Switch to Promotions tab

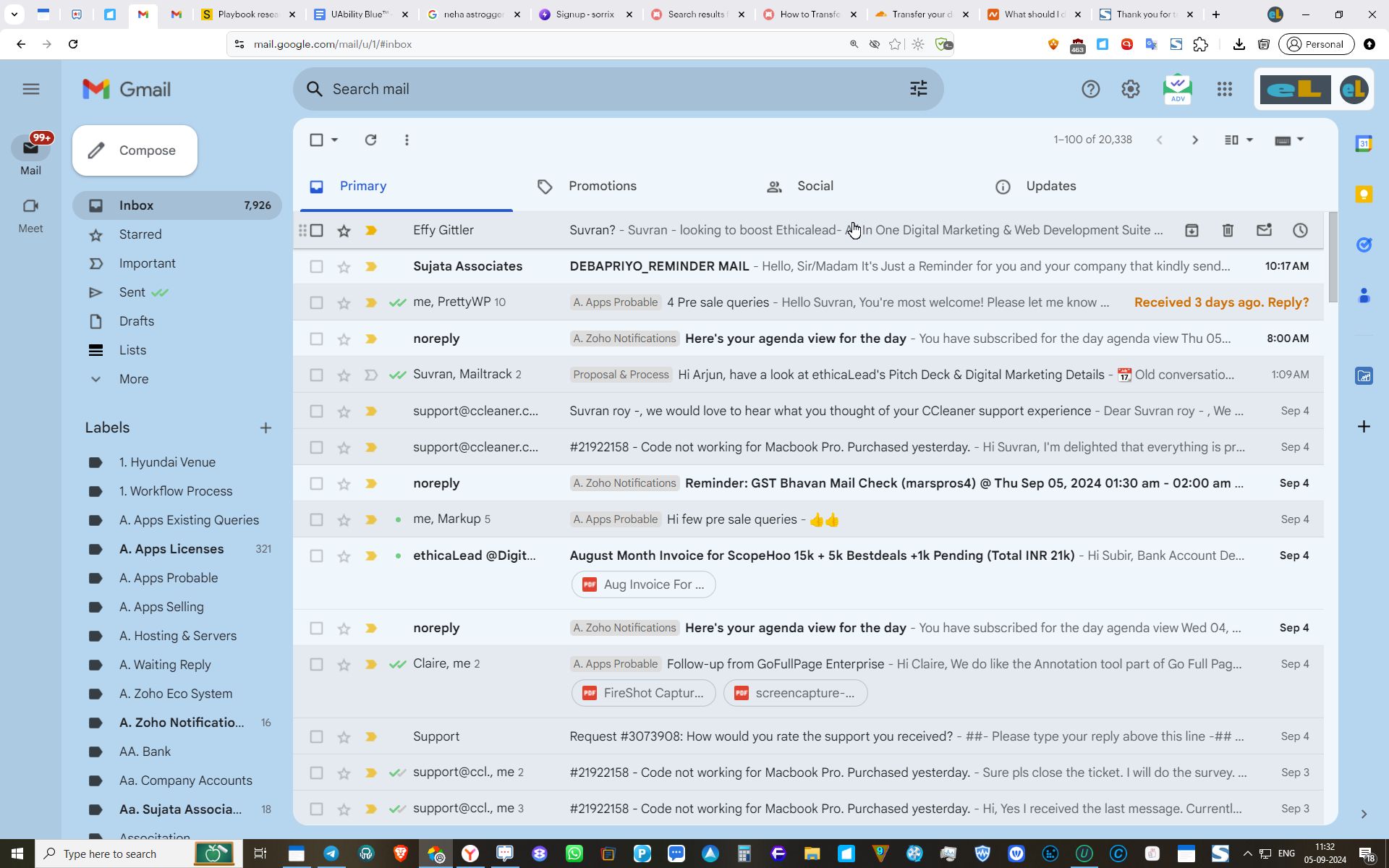tap(602, 186)
